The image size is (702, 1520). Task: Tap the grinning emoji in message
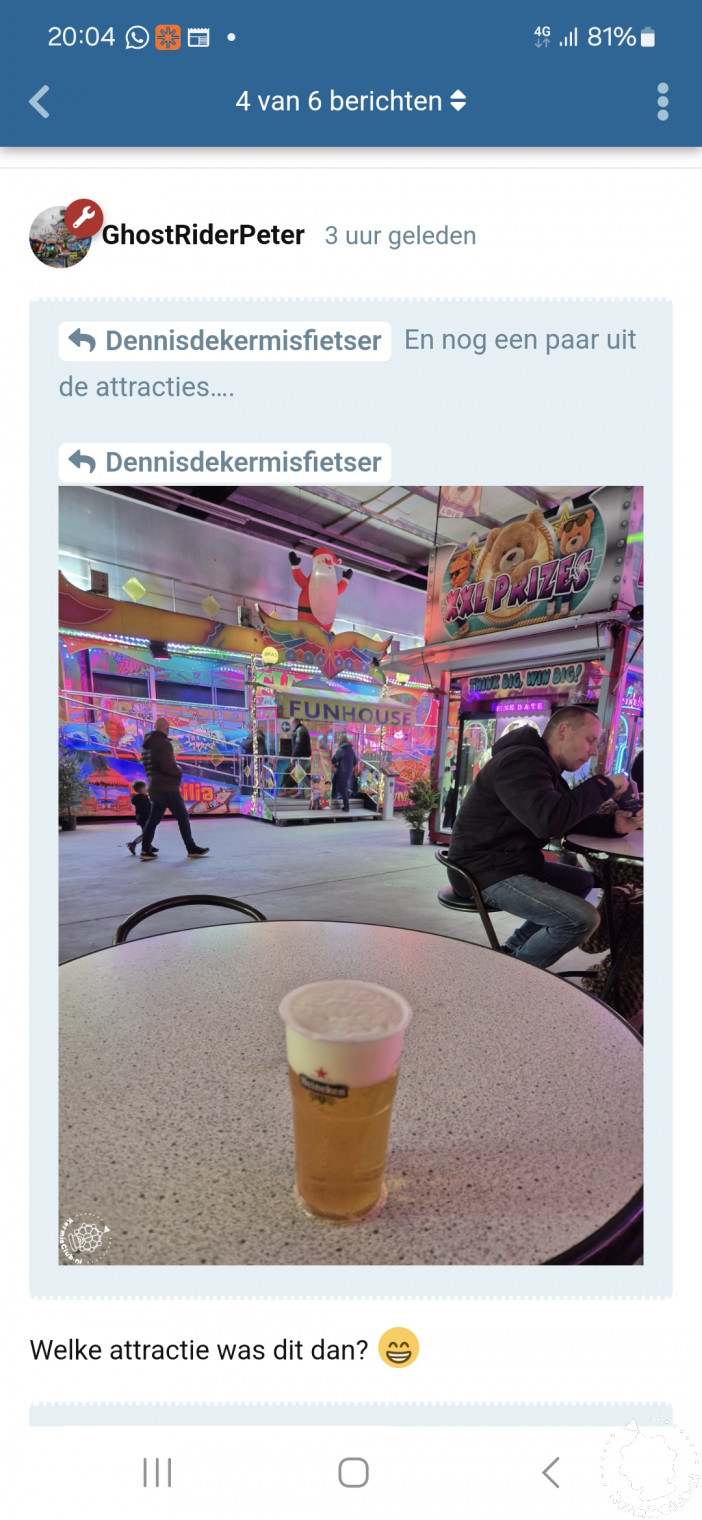point(398,1349)
